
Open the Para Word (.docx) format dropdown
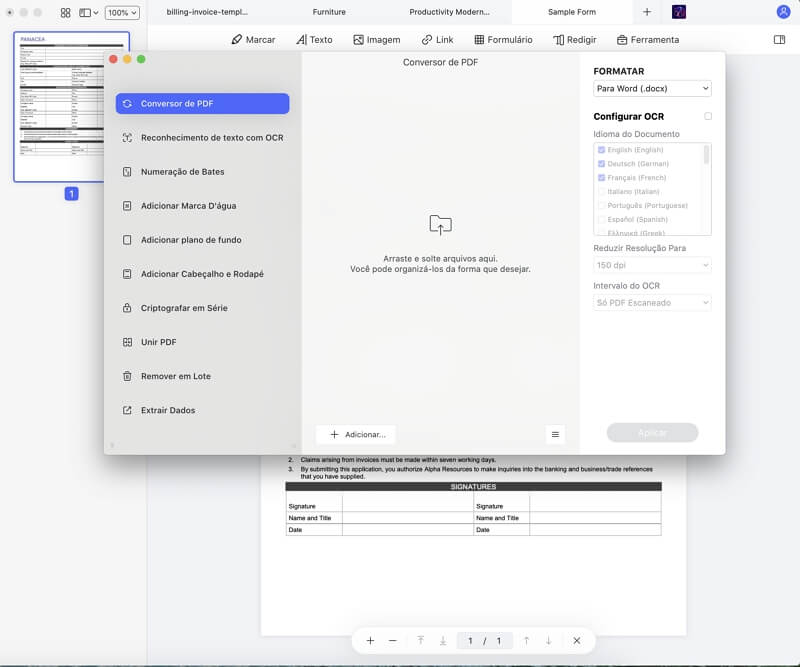(x=652, y=87)
